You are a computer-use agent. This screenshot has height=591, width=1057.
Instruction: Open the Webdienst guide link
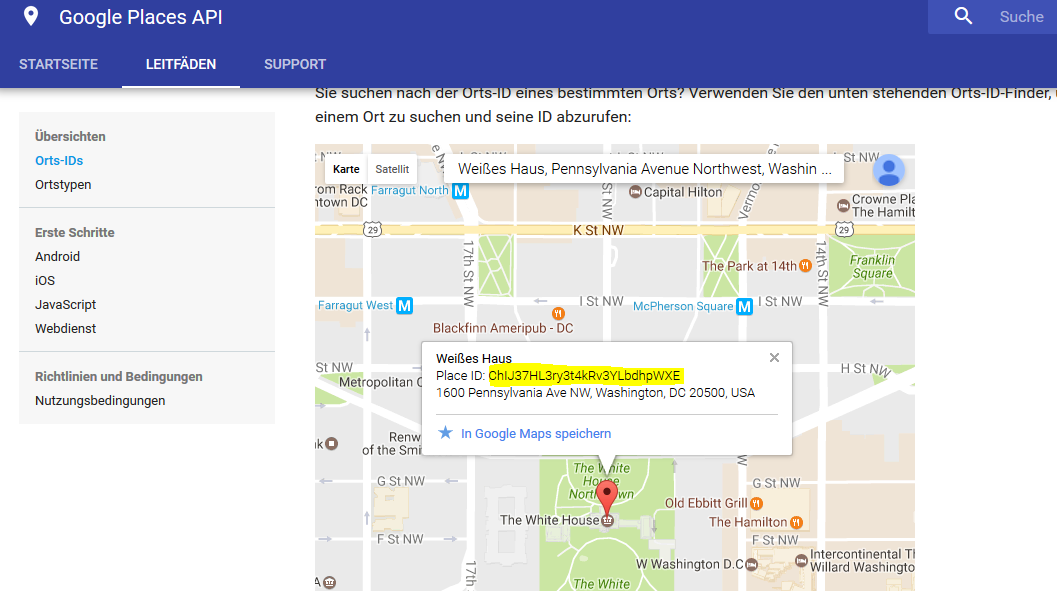click(x=65, y=329)
